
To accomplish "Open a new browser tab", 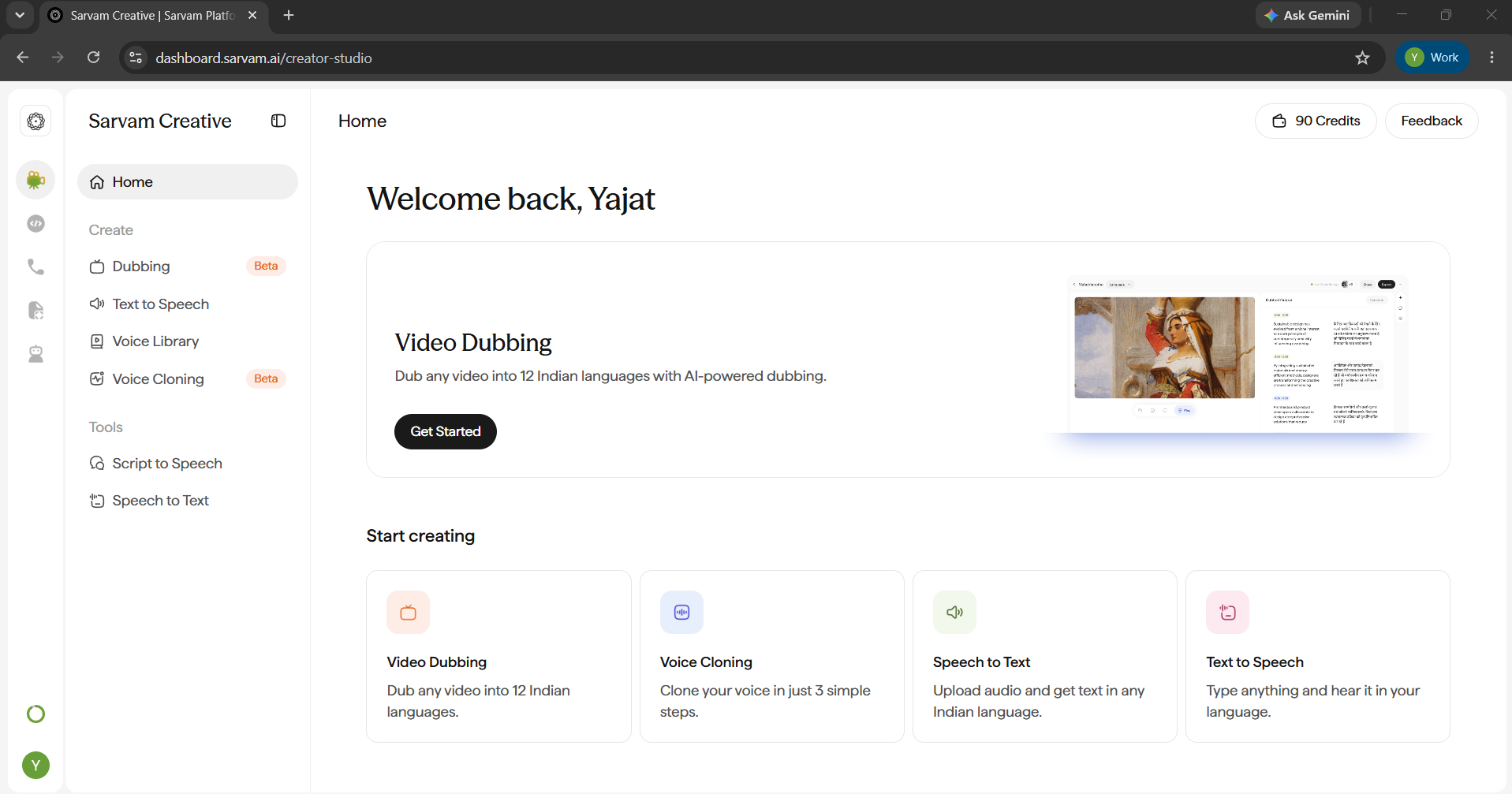I will click(289, 15).
